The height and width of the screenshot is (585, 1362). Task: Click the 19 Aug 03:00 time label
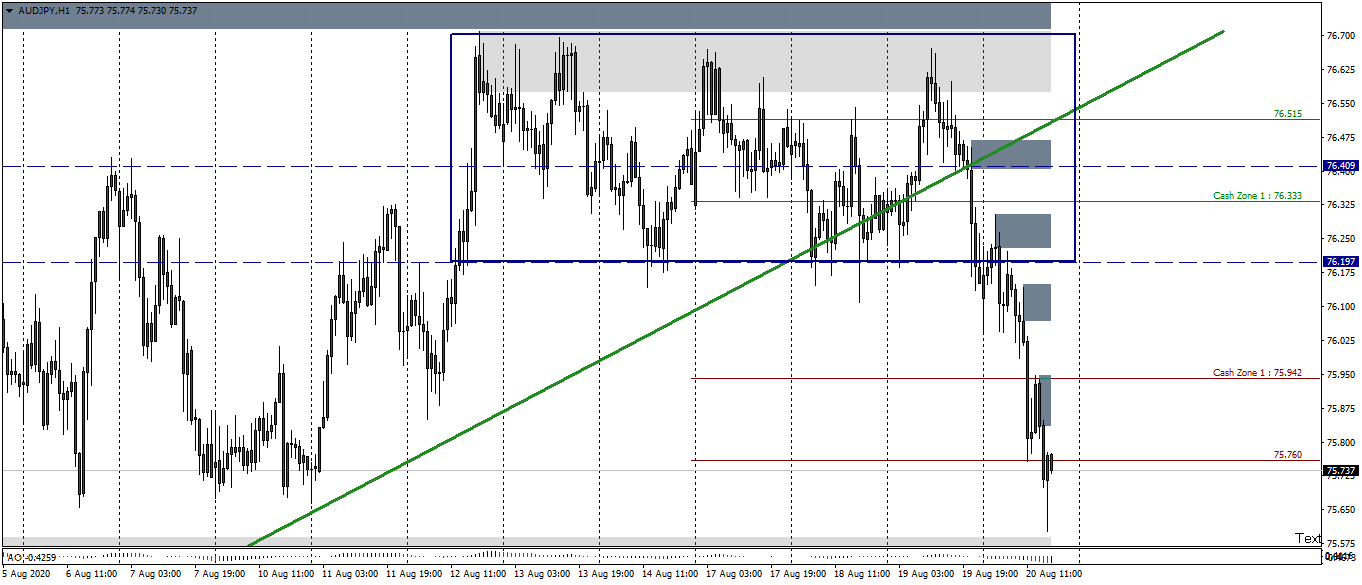[927, 575]
